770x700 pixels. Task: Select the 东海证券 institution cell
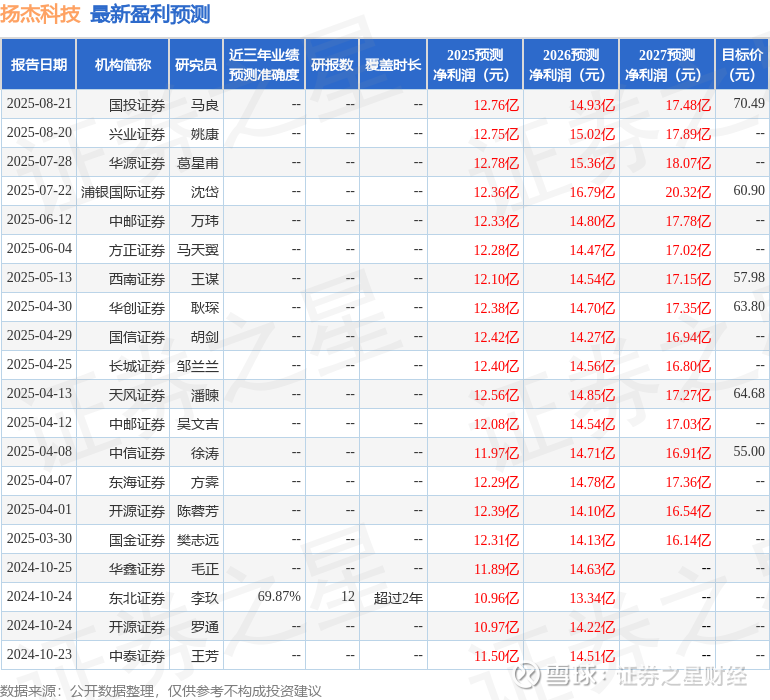(x=123, y=481)
